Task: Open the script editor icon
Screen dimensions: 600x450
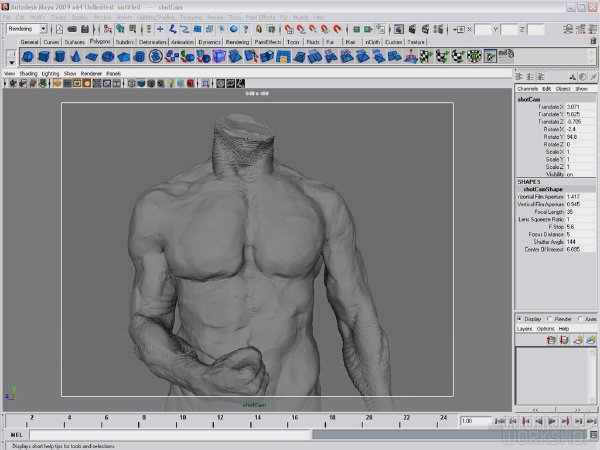Action: (593, 435)
